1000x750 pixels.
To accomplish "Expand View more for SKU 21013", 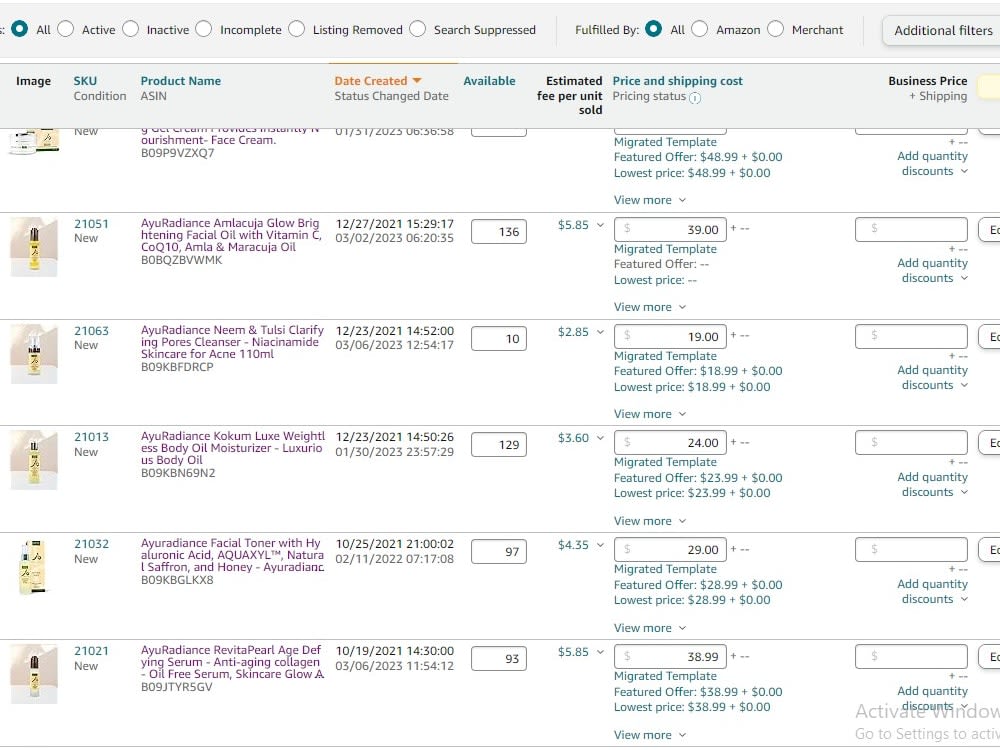I will [650, 521].
